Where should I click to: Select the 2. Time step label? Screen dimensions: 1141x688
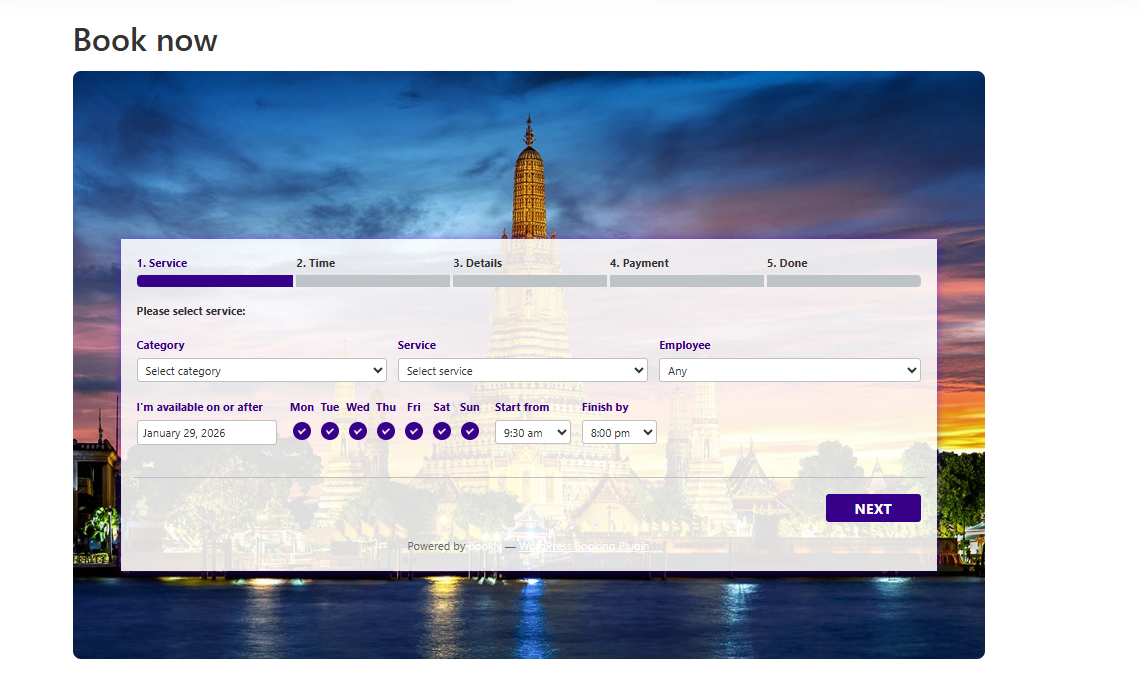point(316,263)
